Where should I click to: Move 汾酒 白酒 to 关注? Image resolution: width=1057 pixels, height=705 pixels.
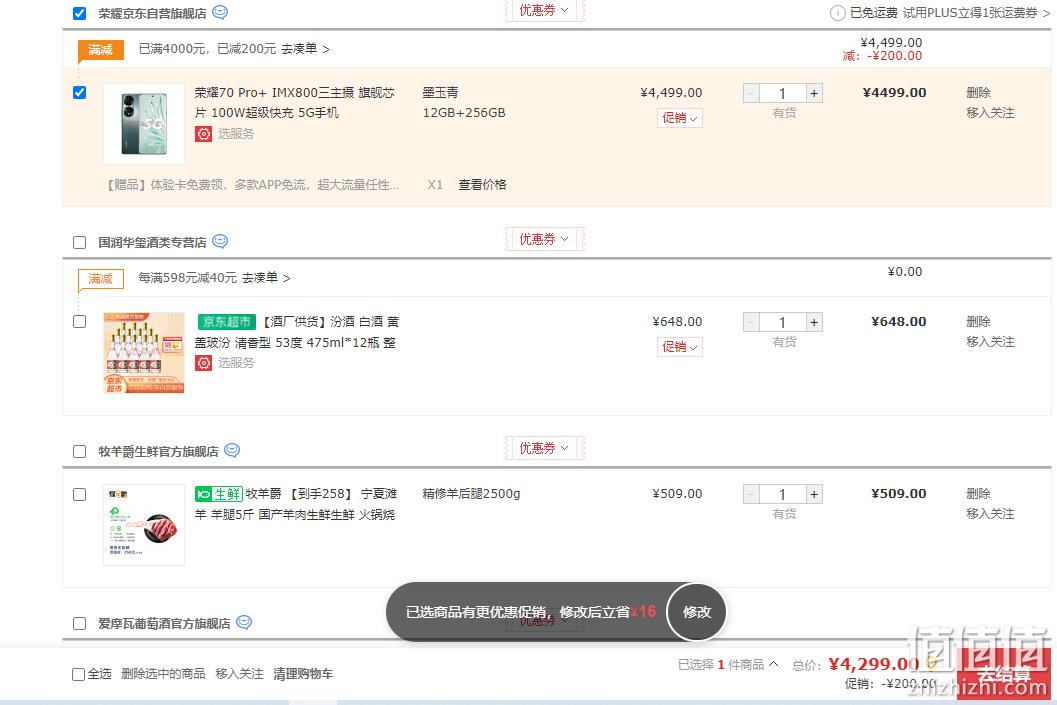click(990, 342)
